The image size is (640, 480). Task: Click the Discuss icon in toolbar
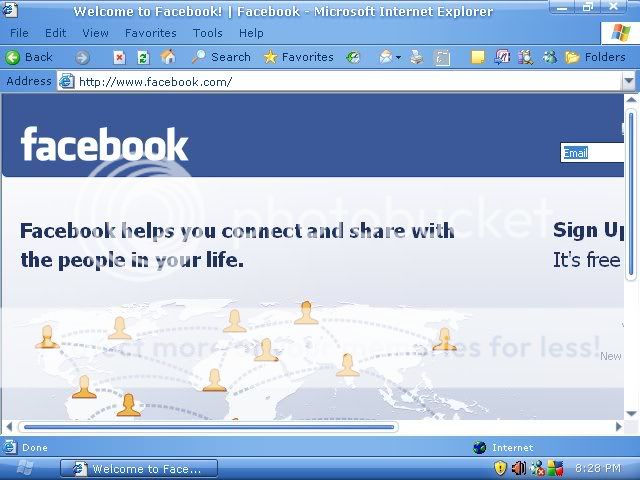pyautogui.click(x=502, y=57)
